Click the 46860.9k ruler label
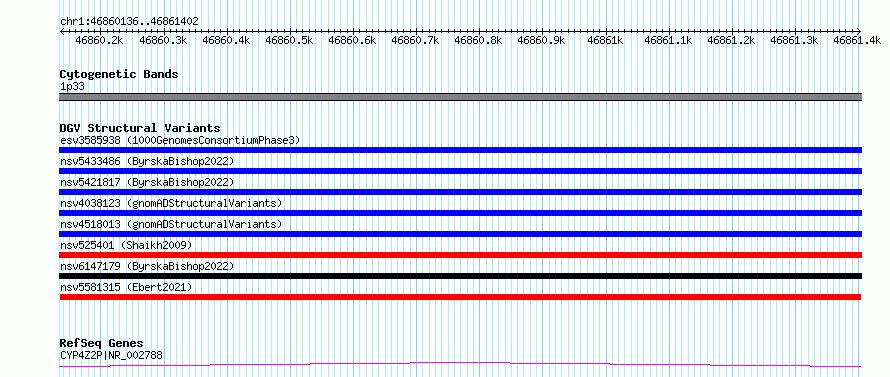Viewport: 890px width, 377px height. coord(542,40)
